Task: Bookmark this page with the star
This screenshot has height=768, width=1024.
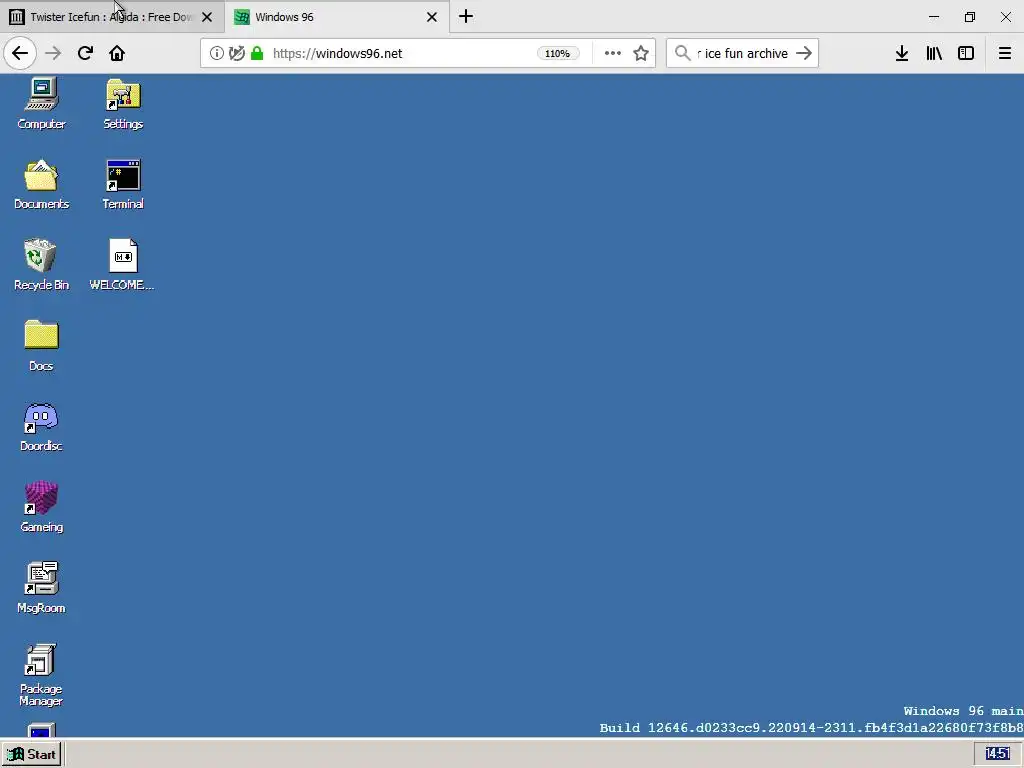Action: (641, 53)
